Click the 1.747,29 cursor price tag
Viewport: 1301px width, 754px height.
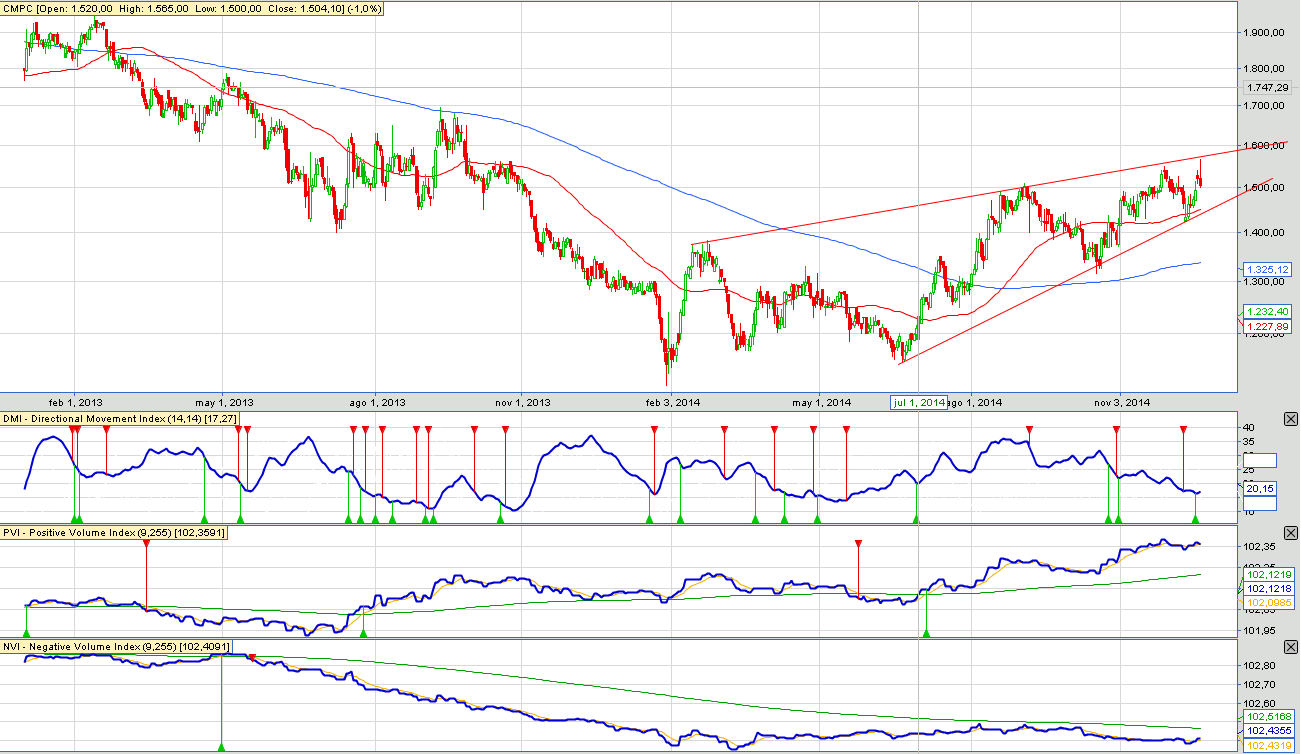[x=1266, y=88]
